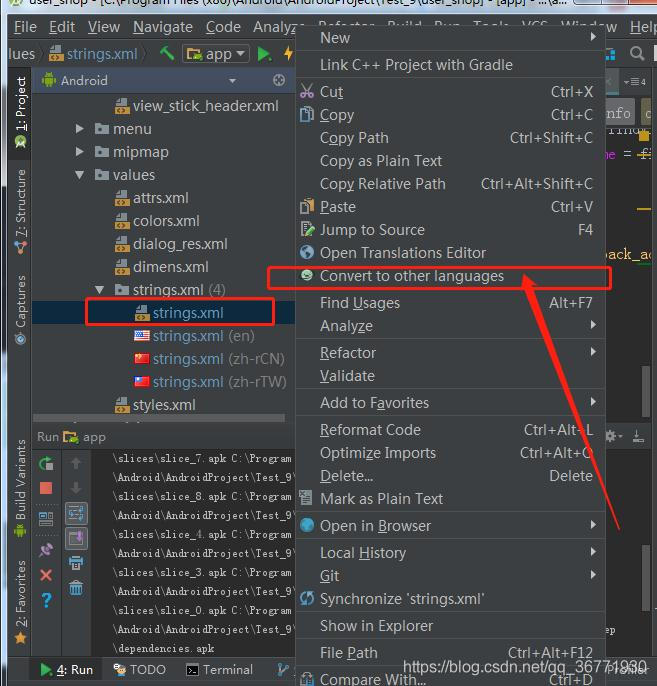This screenshot has width=657, height=686.
Task: Click the down arrow icon in Run panel
Action: (x=76, y=488)
